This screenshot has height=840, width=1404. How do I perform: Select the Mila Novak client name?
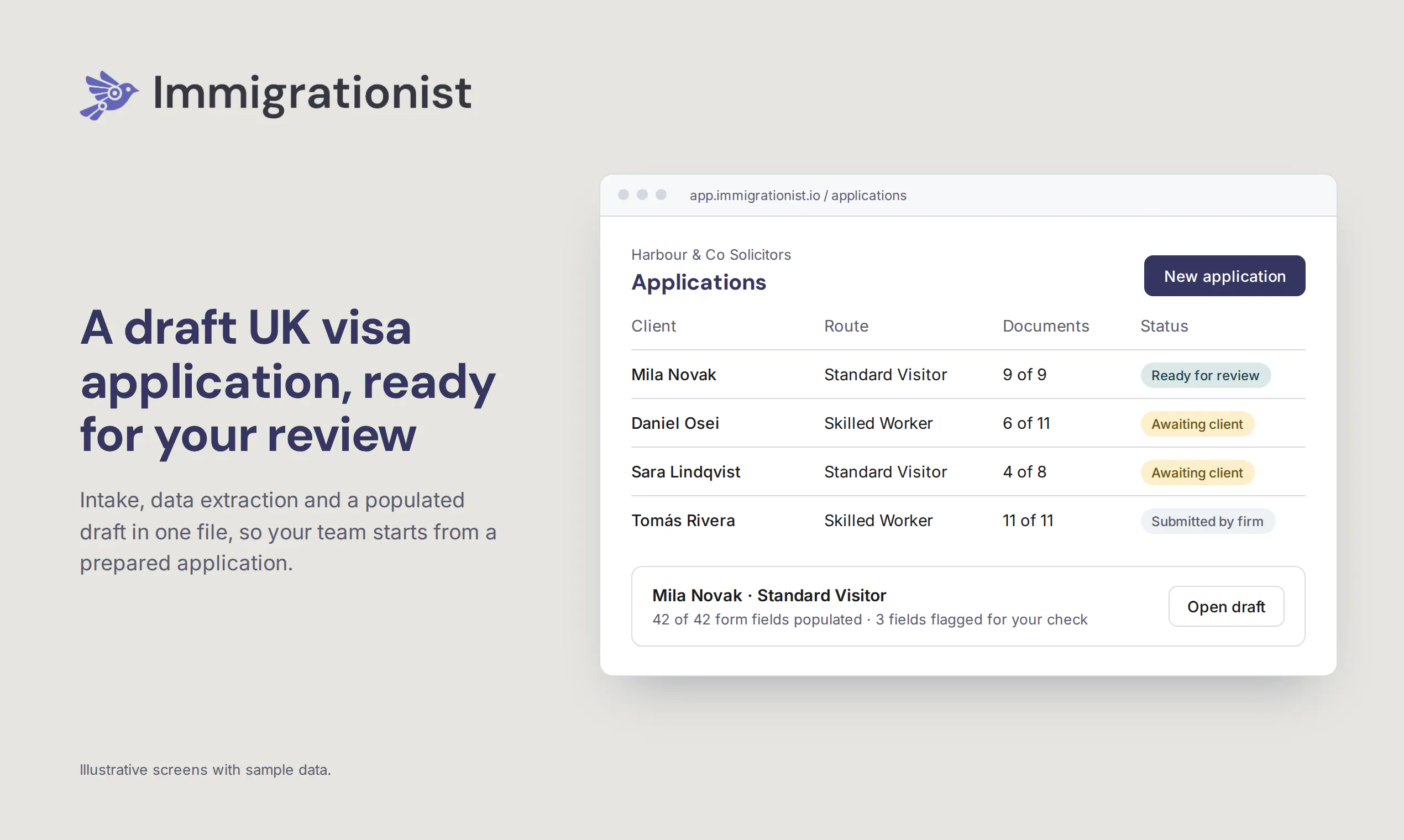click(x=673, y=374)
